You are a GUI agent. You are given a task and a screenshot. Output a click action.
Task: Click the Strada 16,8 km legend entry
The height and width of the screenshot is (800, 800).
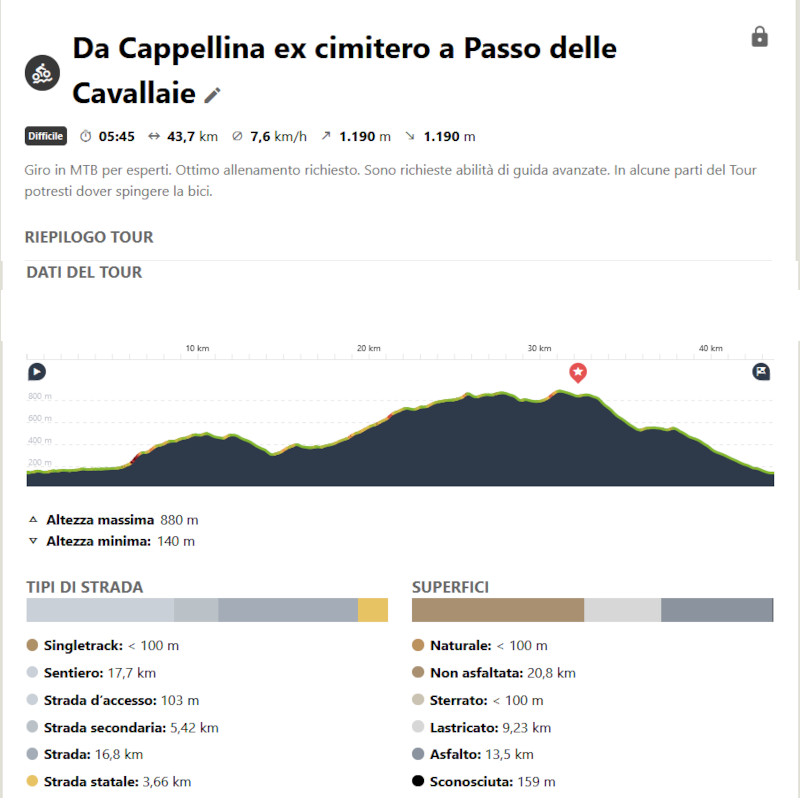point(85,755)
